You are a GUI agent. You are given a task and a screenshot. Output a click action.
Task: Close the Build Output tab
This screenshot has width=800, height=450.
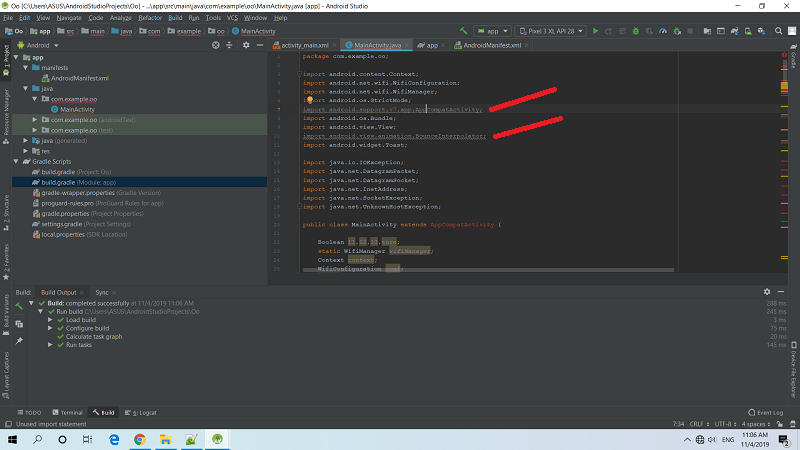(x=82, y=292)
